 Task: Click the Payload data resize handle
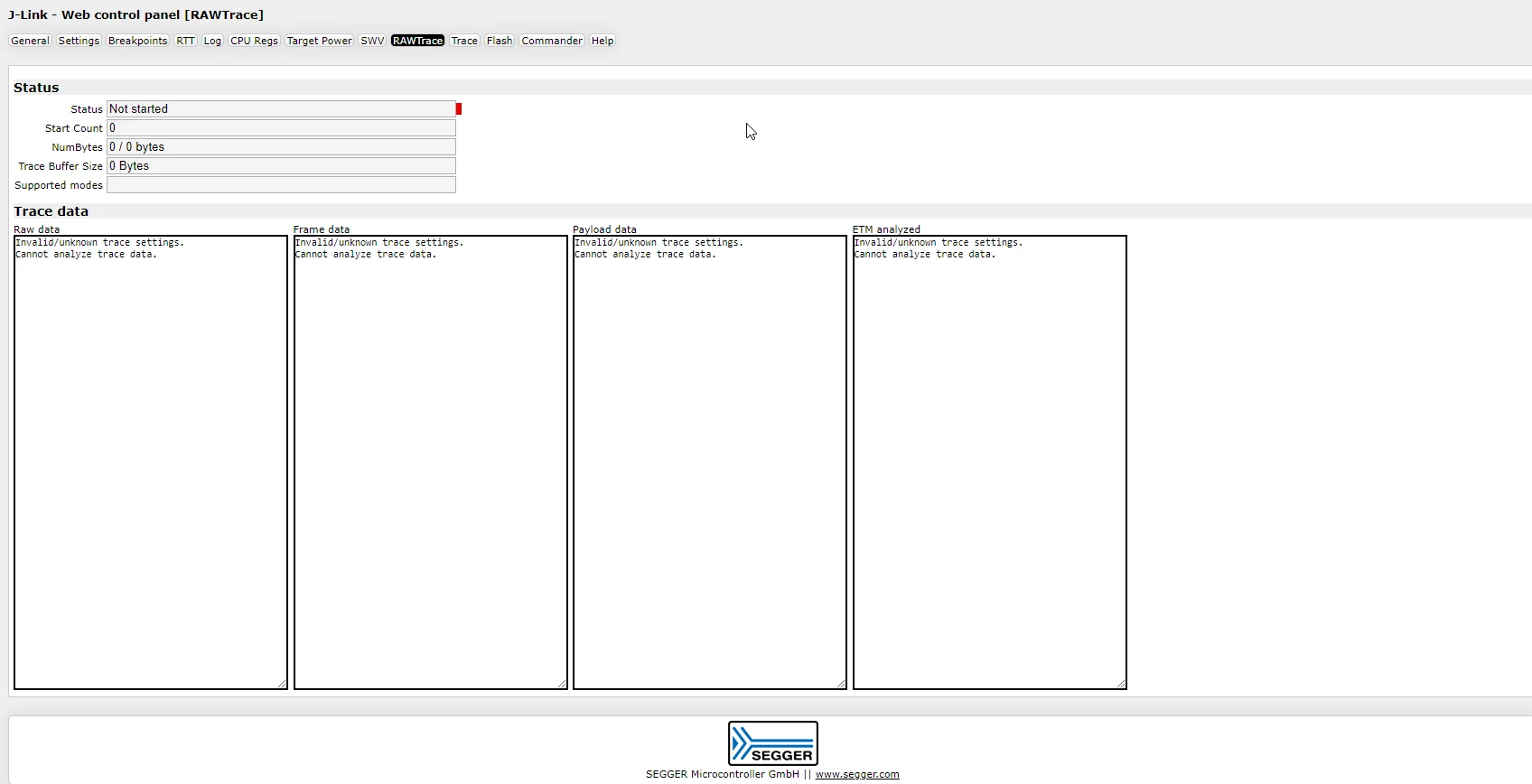coord(841,684)
